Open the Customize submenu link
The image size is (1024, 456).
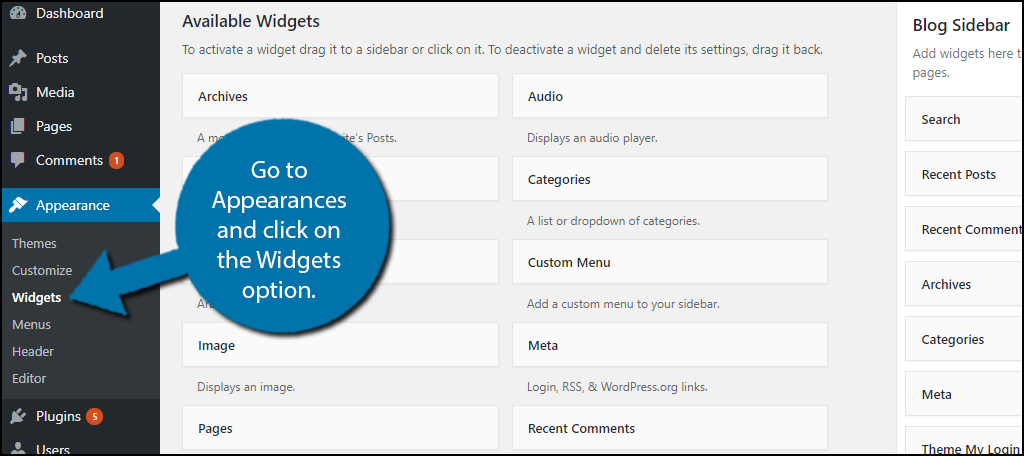click(42, 270)
